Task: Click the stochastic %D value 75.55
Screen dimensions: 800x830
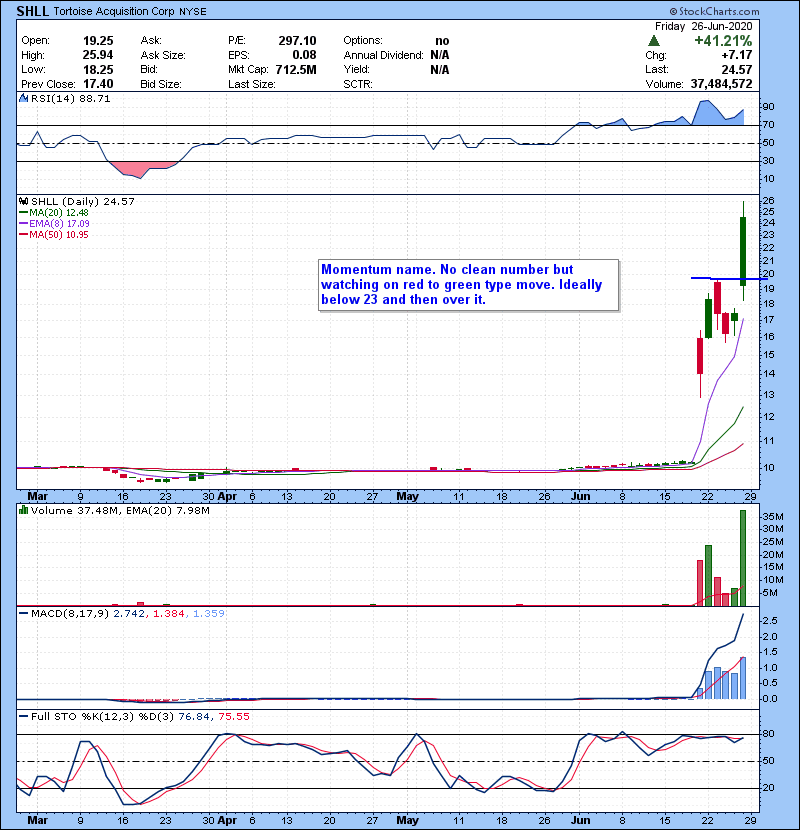Action: coord(233,717)
